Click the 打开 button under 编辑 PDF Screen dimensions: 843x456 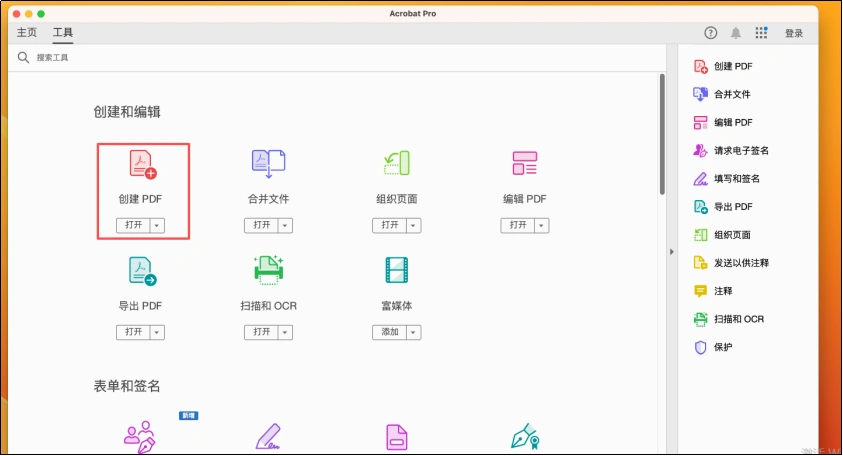[518, 225]
